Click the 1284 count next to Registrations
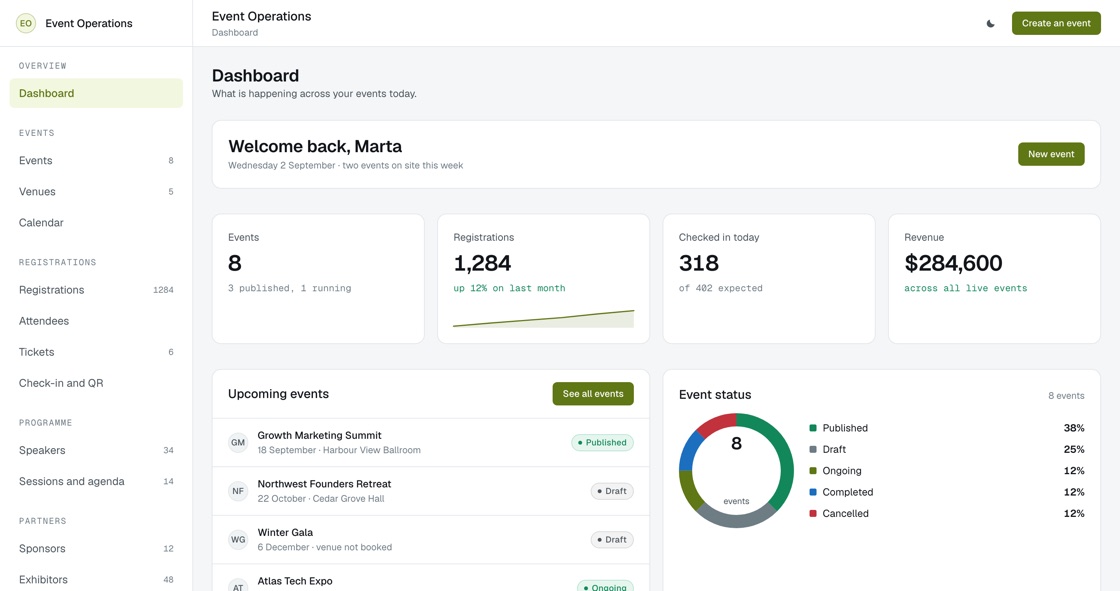 tap(163, 290)
